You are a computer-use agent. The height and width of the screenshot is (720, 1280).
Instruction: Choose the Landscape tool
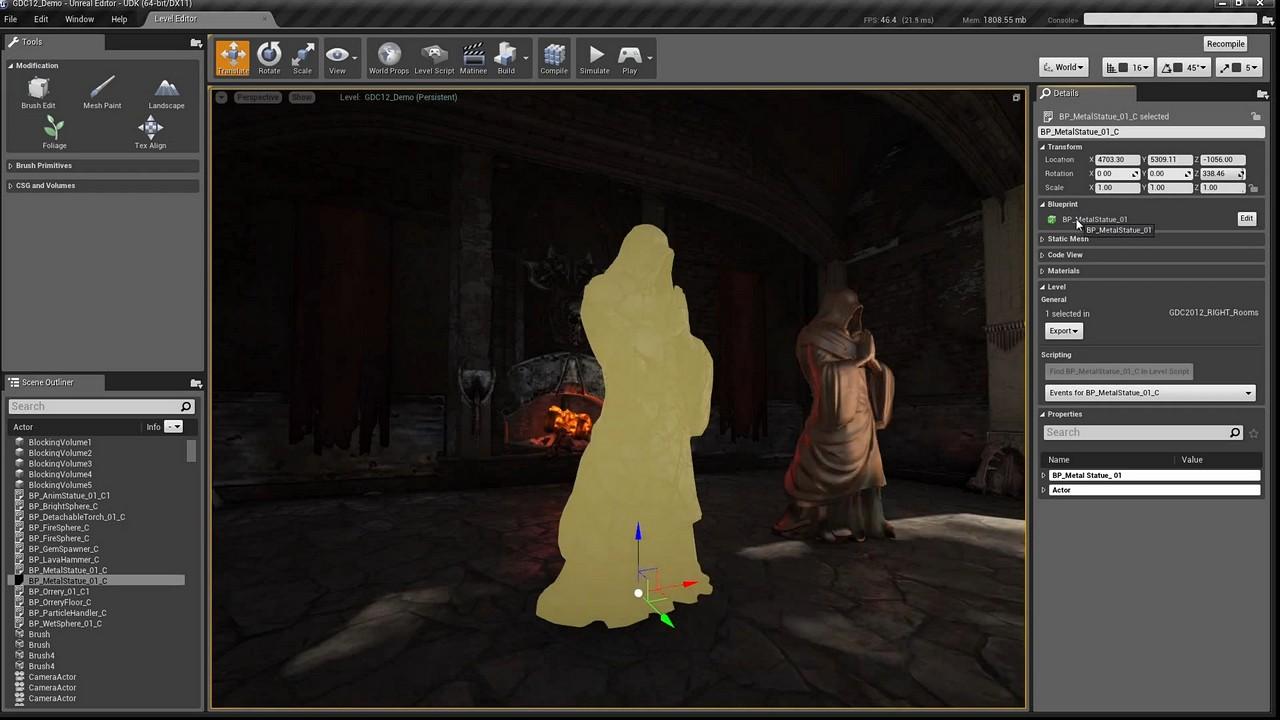point(166,93)
